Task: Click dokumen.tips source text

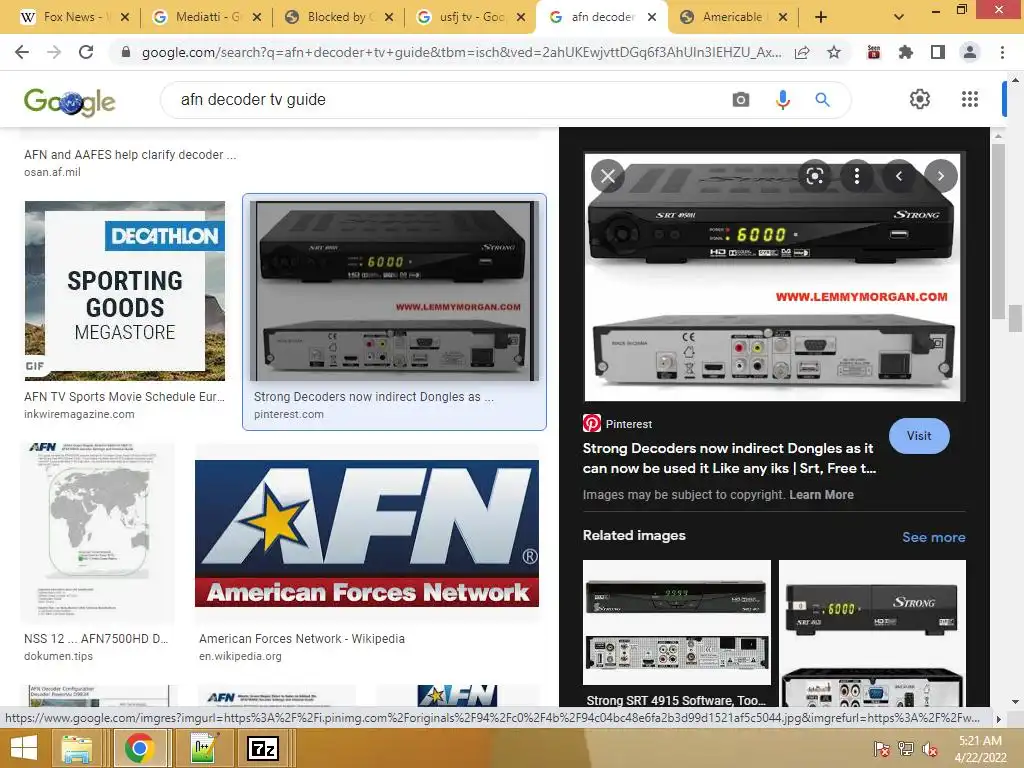Action: pos(58,656)
